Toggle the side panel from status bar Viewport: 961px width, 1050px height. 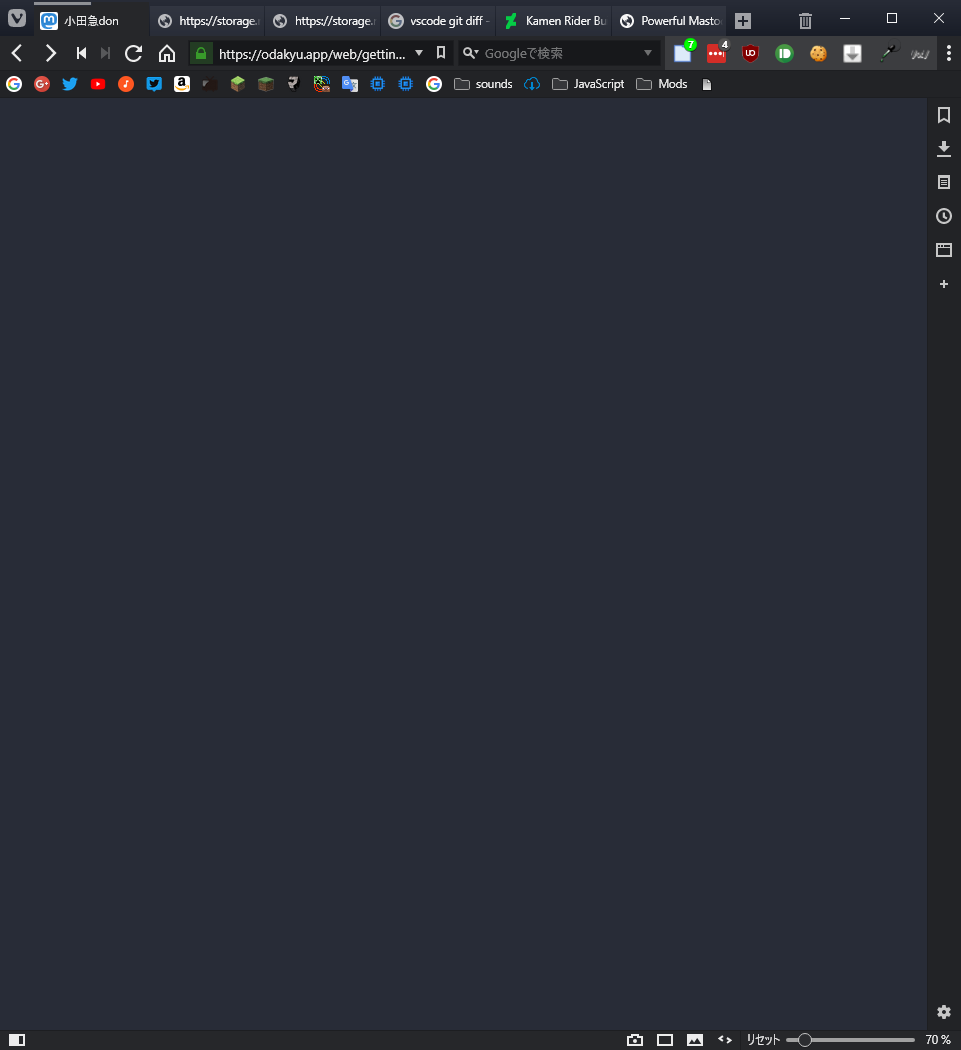coord(17,1040)
